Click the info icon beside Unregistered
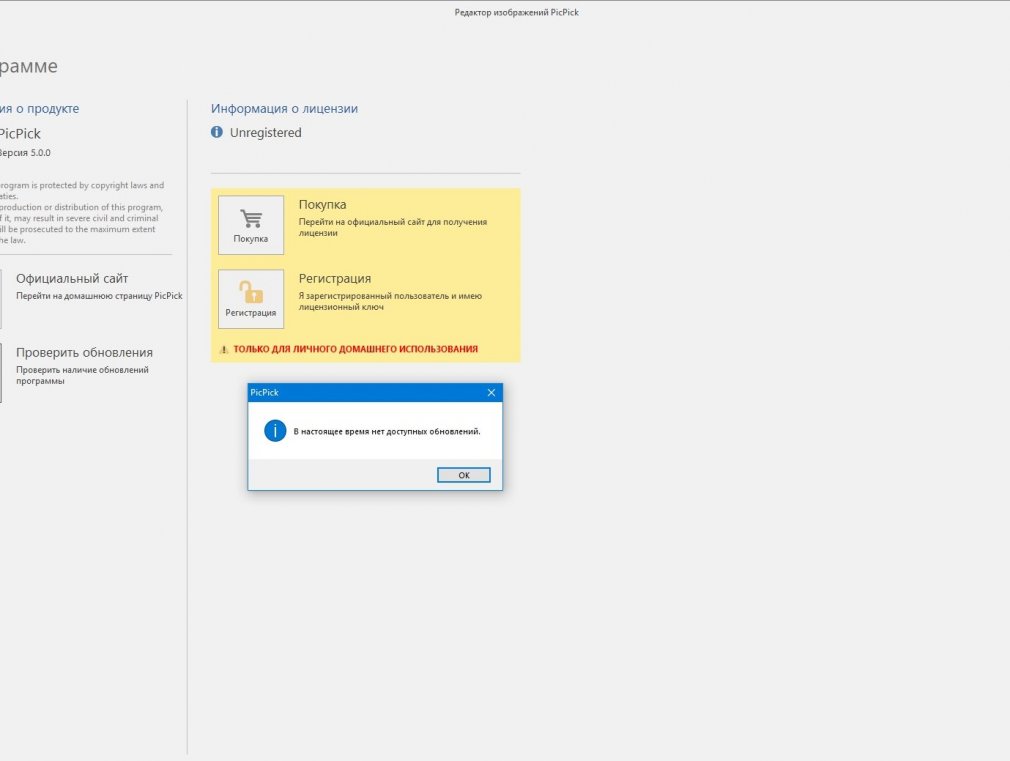The image size is (1010, 761). (217, 132)
